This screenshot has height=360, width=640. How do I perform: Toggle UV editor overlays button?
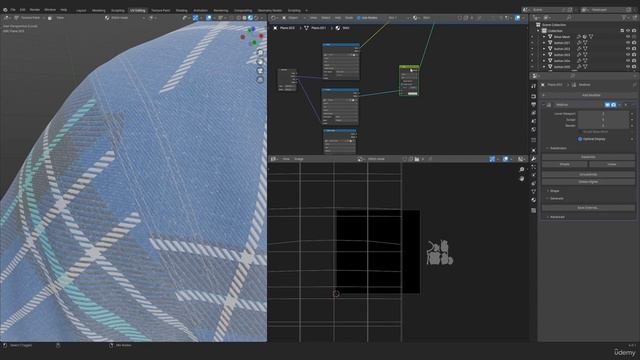tap(505, 159)
